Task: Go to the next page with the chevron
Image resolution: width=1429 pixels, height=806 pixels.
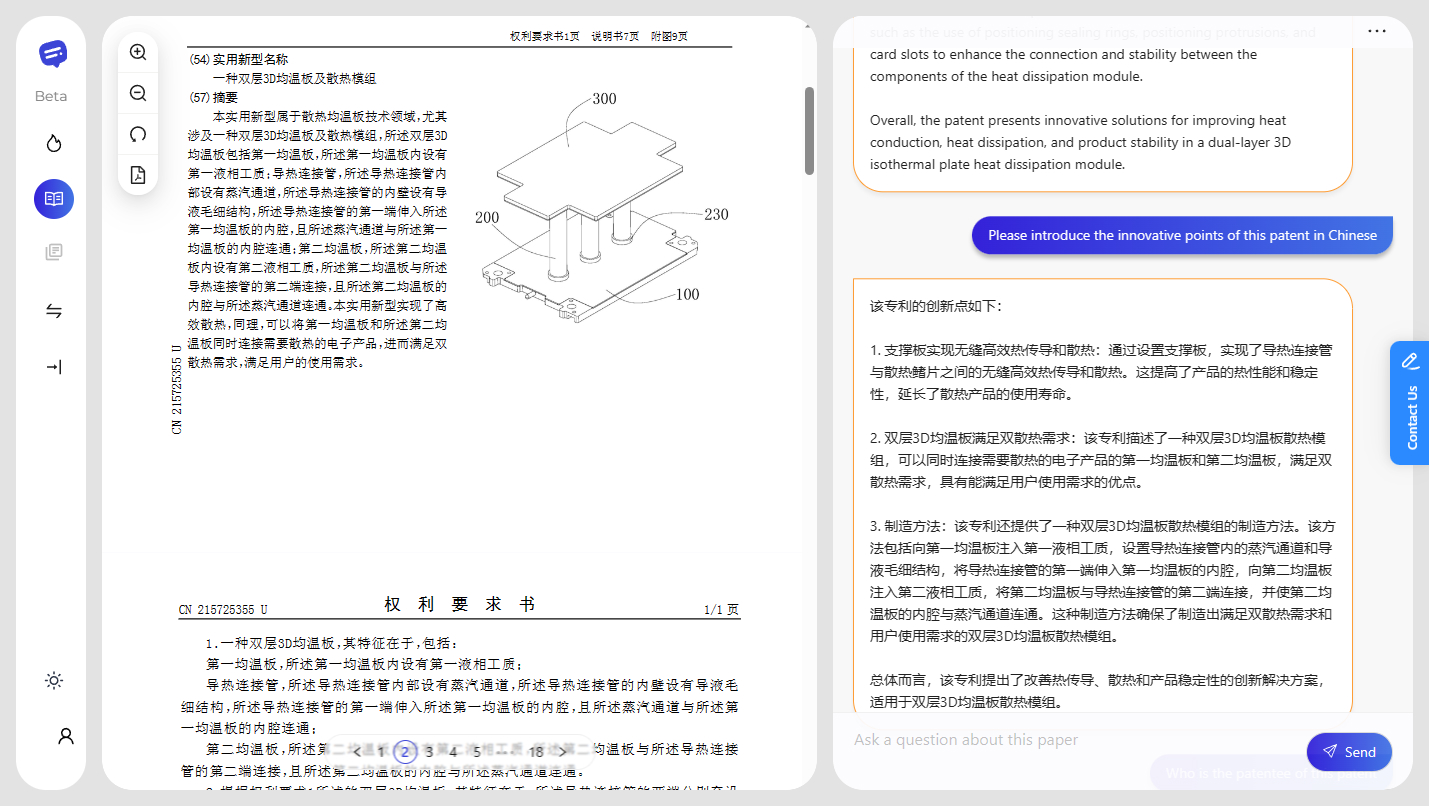Action: [x=563, y=750]
